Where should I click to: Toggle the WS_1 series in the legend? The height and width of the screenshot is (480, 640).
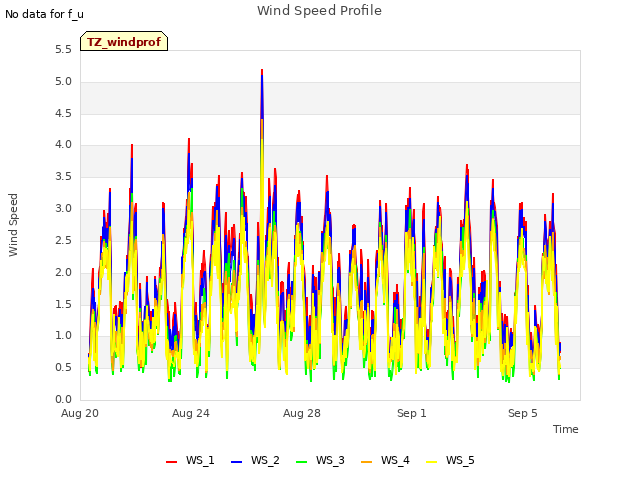tap(190, 461)
